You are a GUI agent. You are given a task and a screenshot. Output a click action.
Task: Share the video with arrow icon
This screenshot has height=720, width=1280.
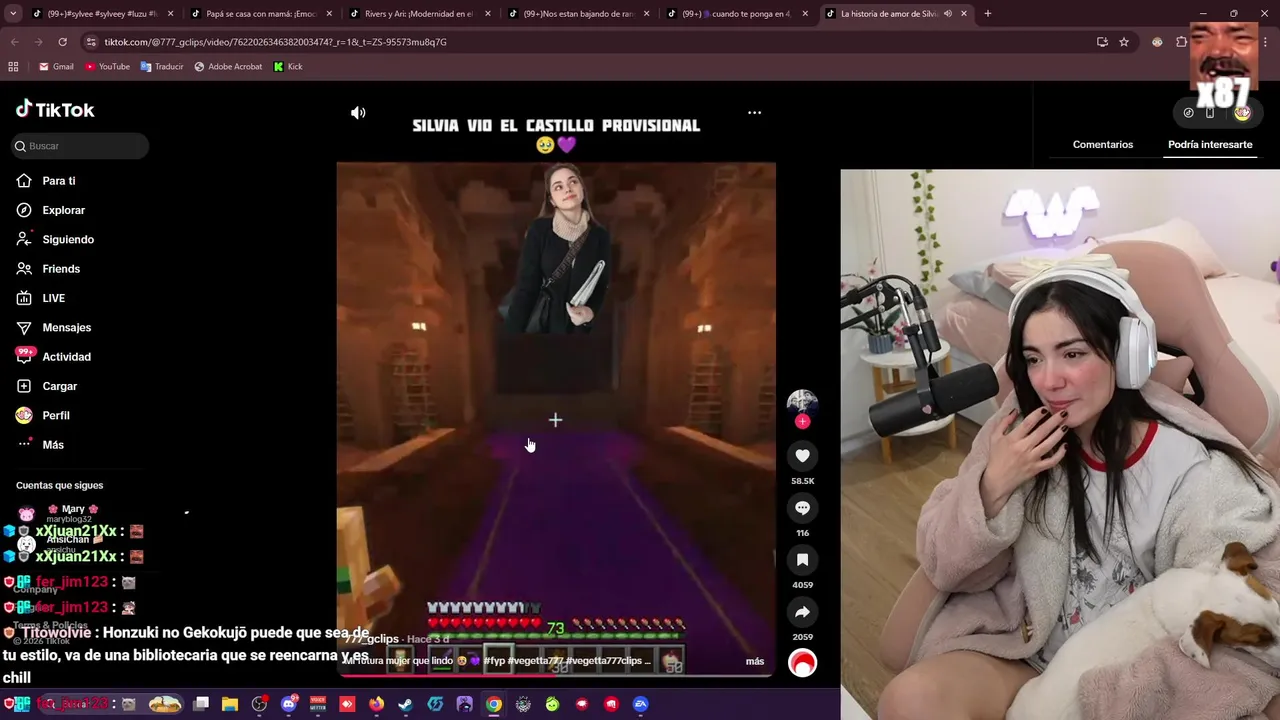(802, 612)
